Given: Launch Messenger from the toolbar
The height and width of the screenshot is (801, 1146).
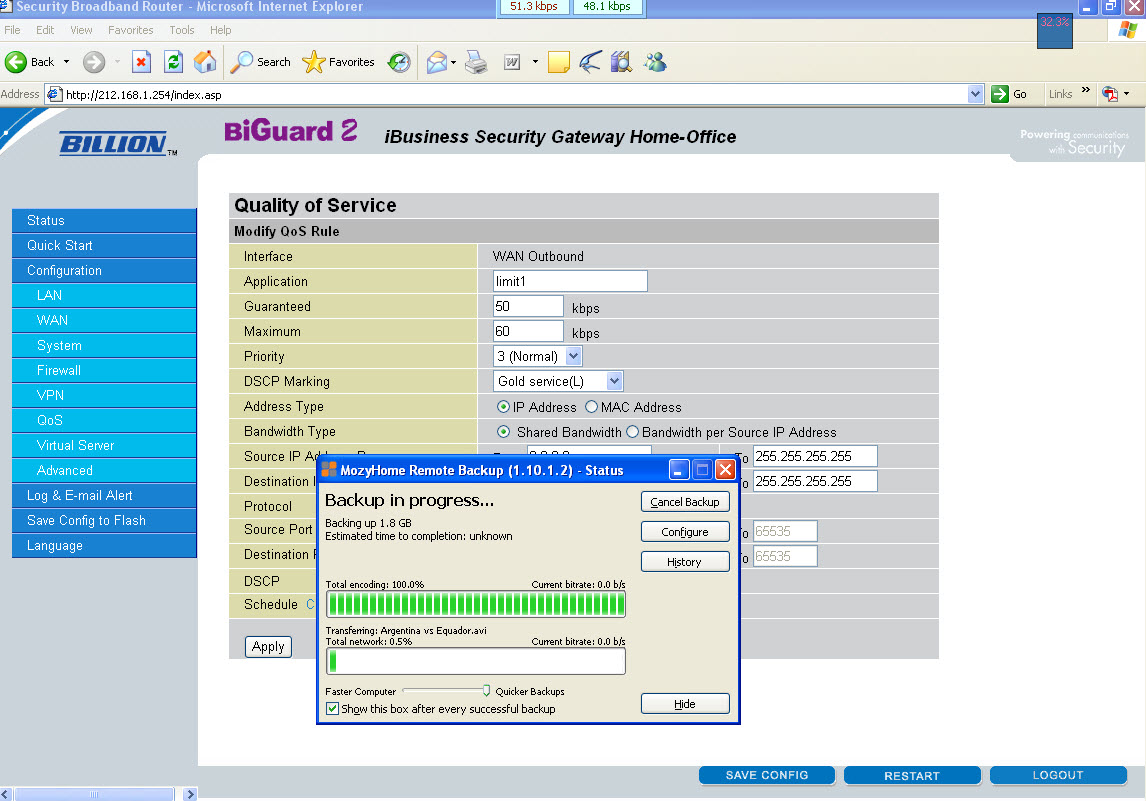Looking at the screenshot, I should click(655, 62).
